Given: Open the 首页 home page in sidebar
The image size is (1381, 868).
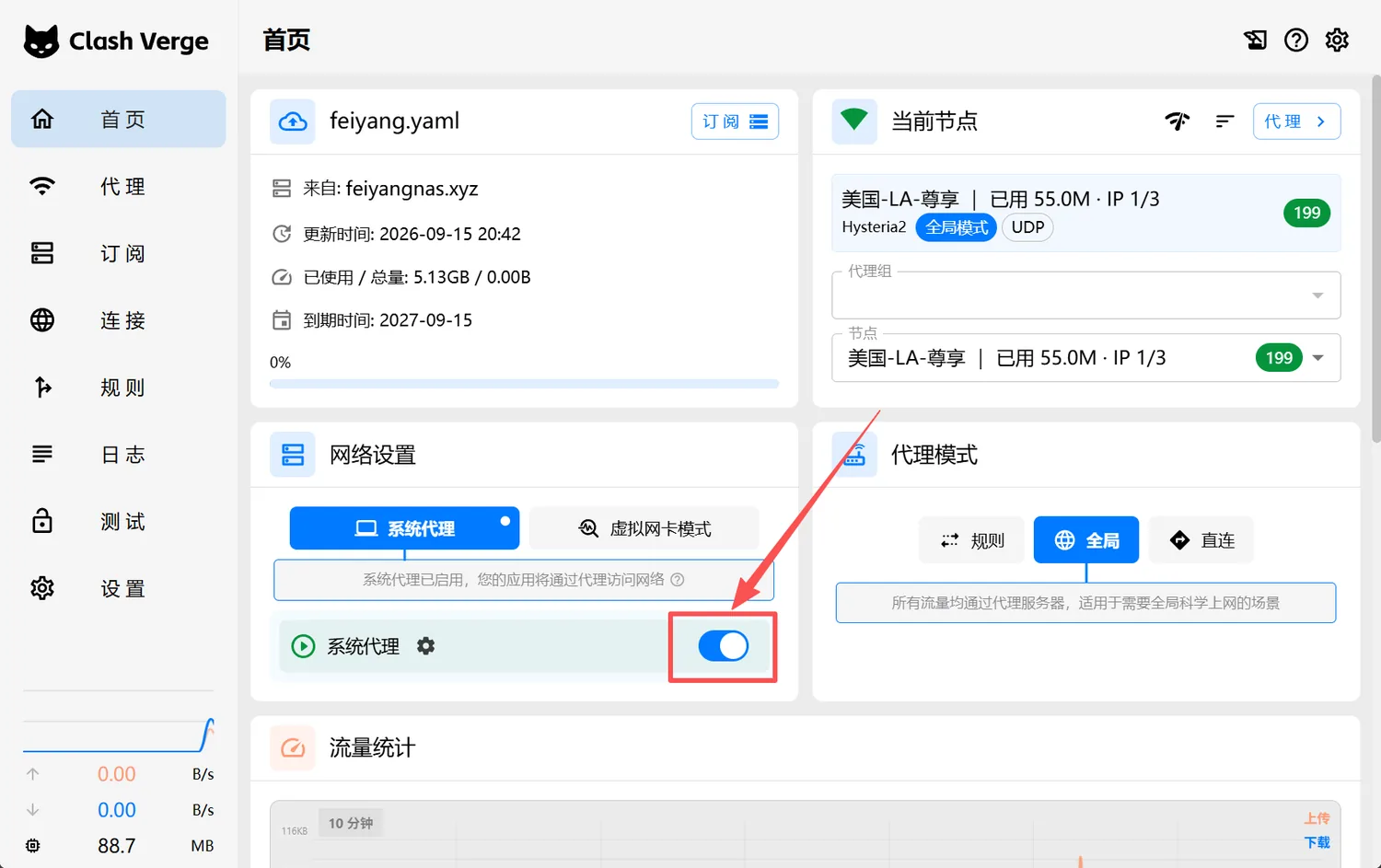Looking at the screenshot, I should tap(118, 119).
